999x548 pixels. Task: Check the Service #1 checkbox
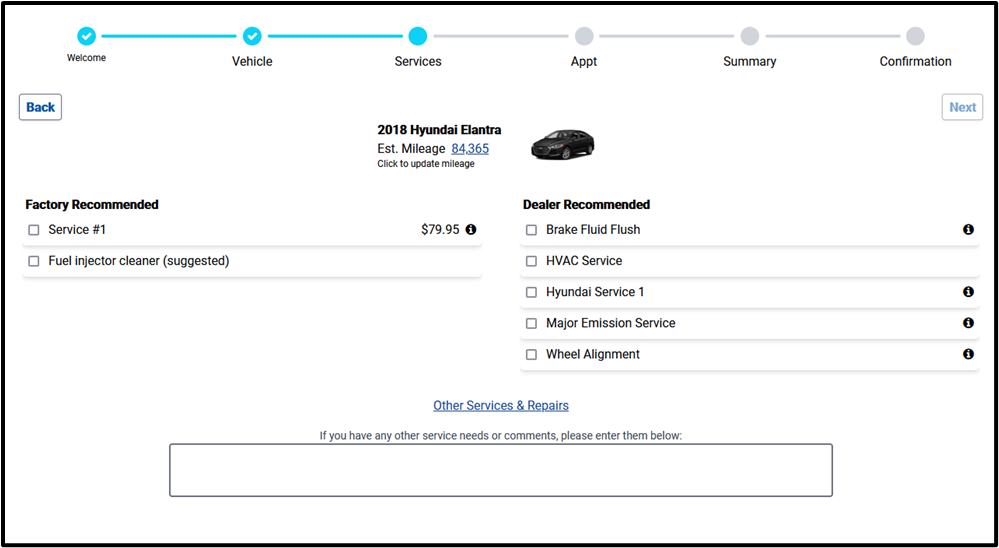pyautogui.click(x=34, y=230)
